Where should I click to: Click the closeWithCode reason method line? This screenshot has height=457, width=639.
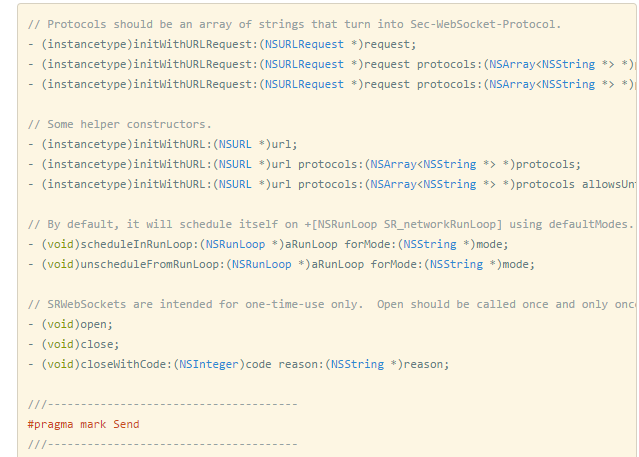(238, 364)
